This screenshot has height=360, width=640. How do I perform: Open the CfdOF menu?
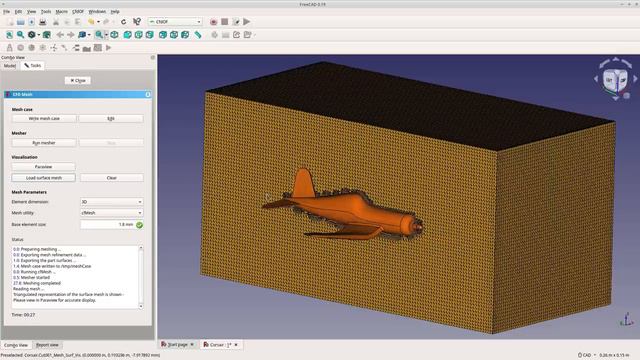point(78,11)
